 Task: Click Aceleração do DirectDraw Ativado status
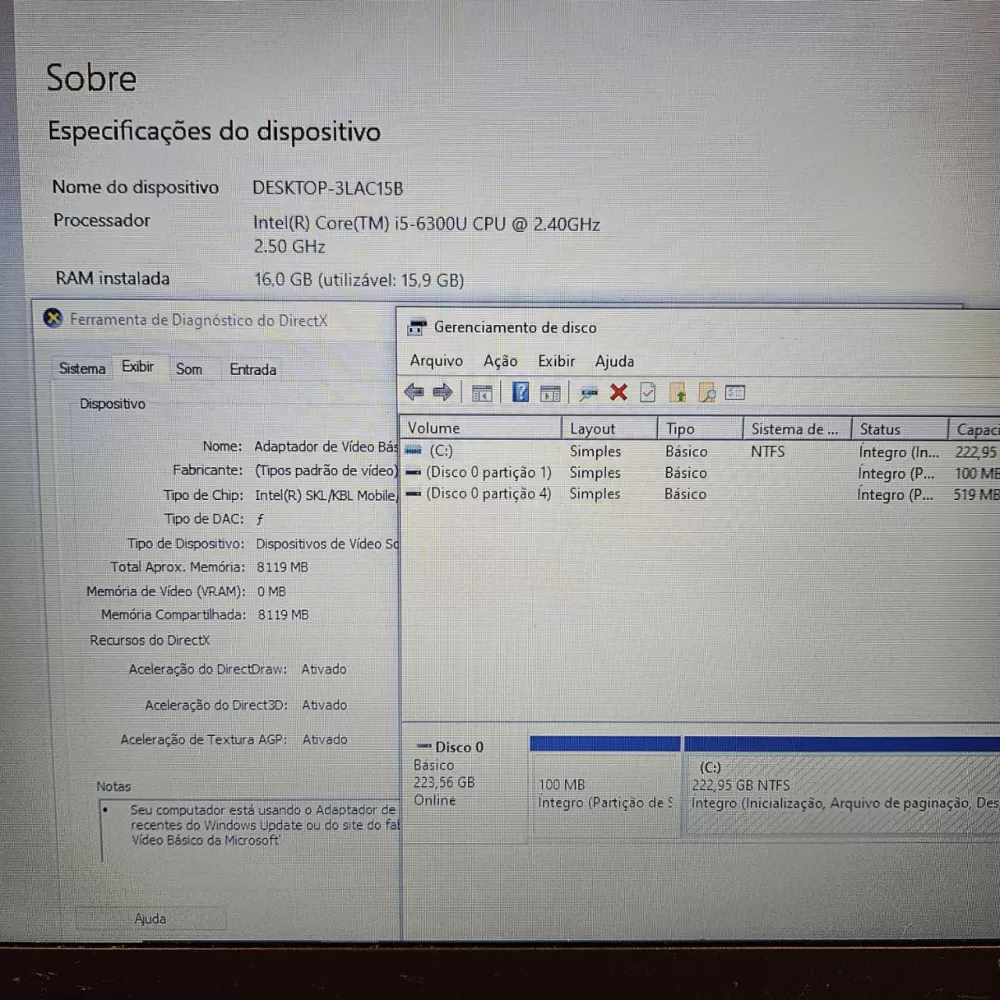(324, 669)
